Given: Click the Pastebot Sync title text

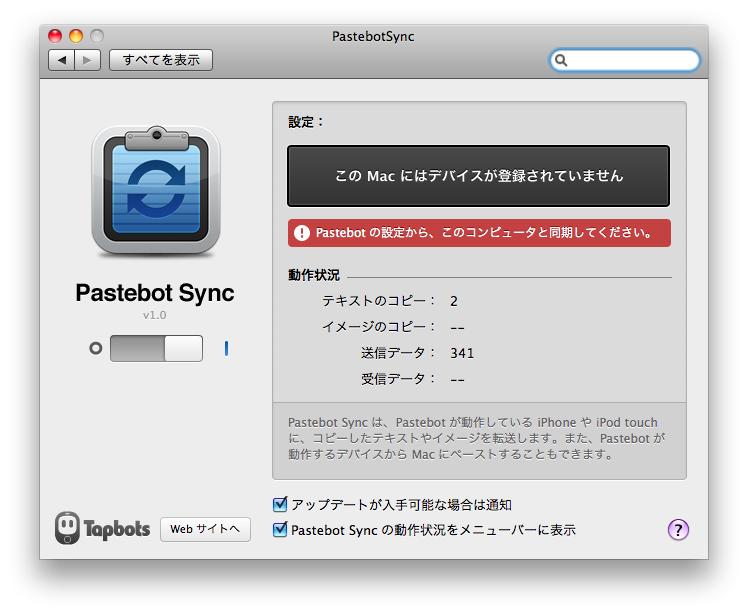Looking at the screenshot, I should coord(155,293).
